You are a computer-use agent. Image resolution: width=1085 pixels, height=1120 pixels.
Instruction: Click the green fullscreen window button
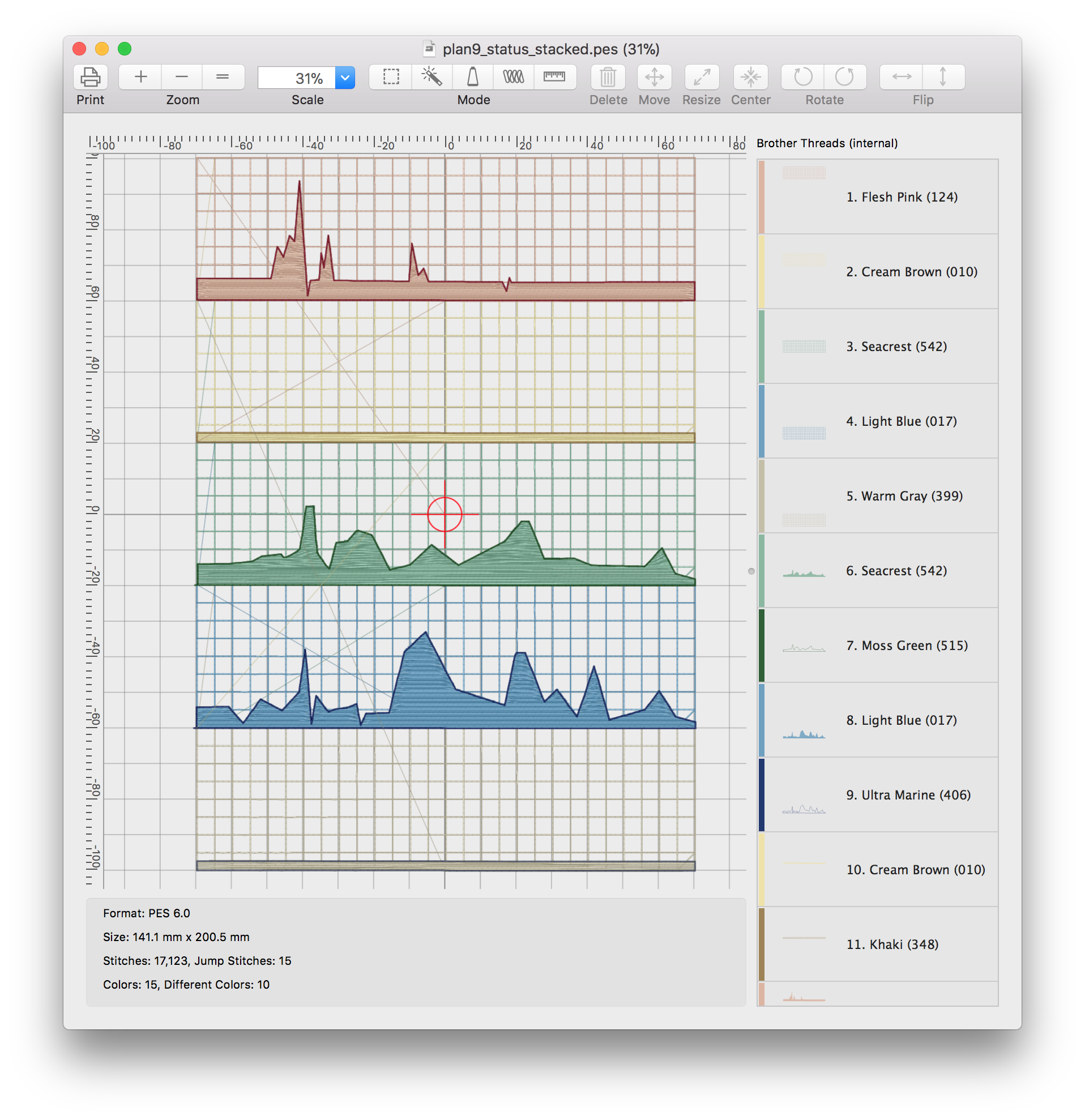(125, 49)
